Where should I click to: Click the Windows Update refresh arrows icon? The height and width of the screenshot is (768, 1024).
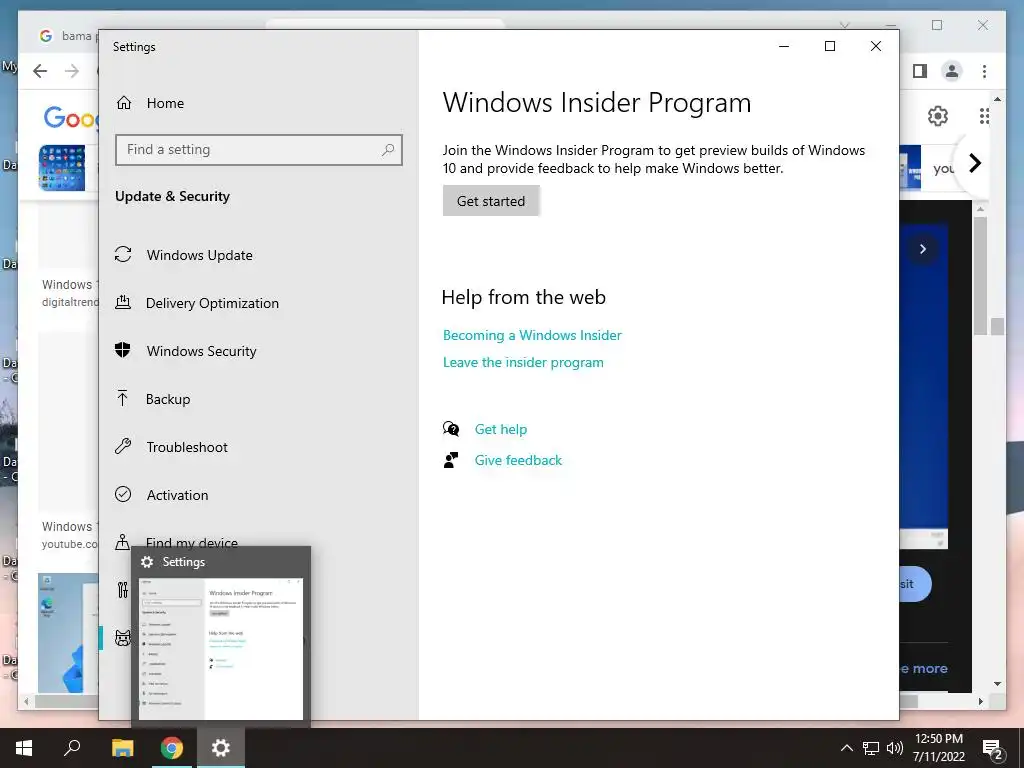click(123, 254)
